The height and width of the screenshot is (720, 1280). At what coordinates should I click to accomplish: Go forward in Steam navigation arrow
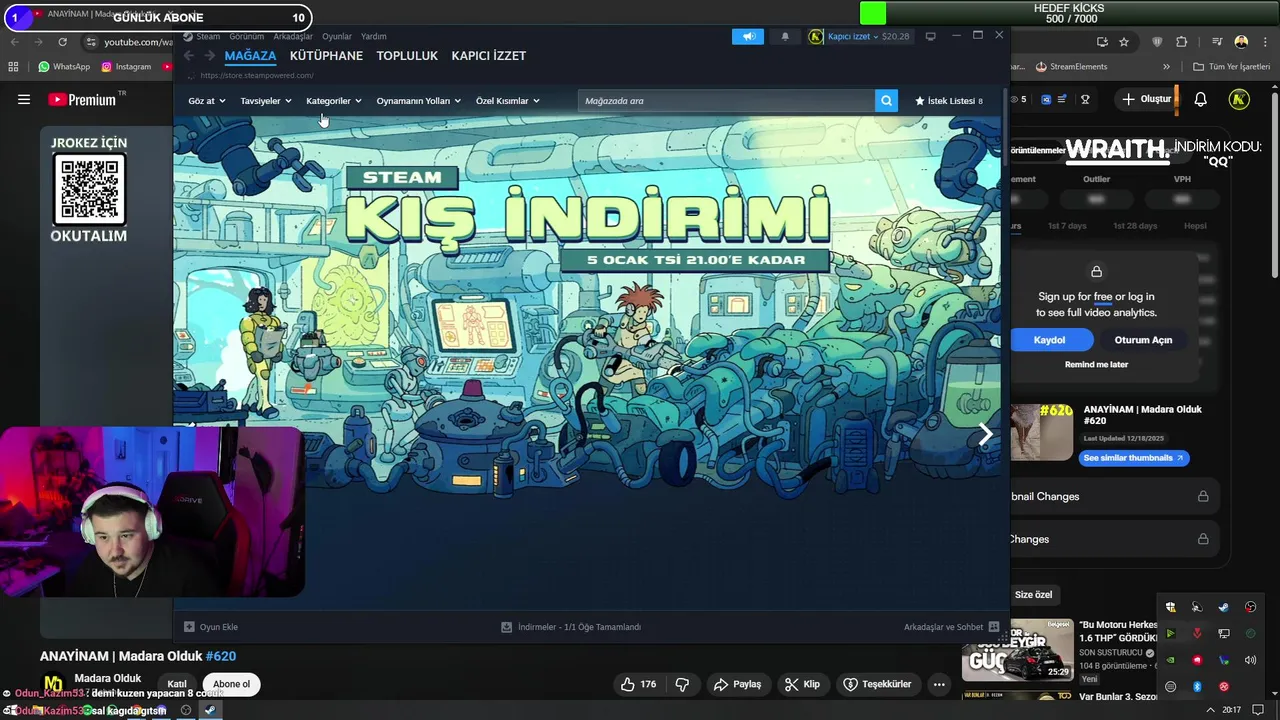click(x=209, y=56)
